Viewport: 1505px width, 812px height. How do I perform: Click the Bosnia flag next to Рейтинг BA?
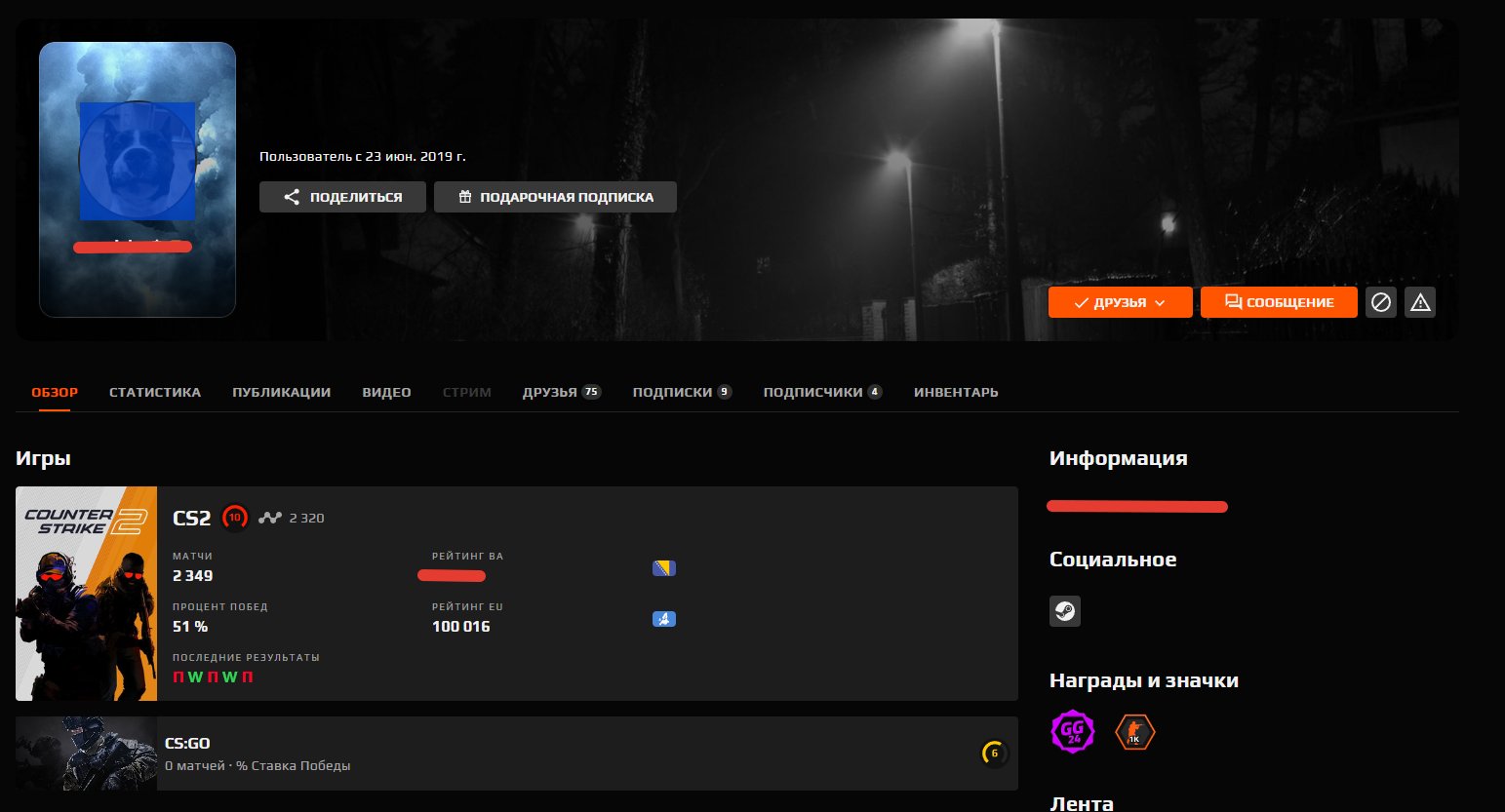[664, 567]
